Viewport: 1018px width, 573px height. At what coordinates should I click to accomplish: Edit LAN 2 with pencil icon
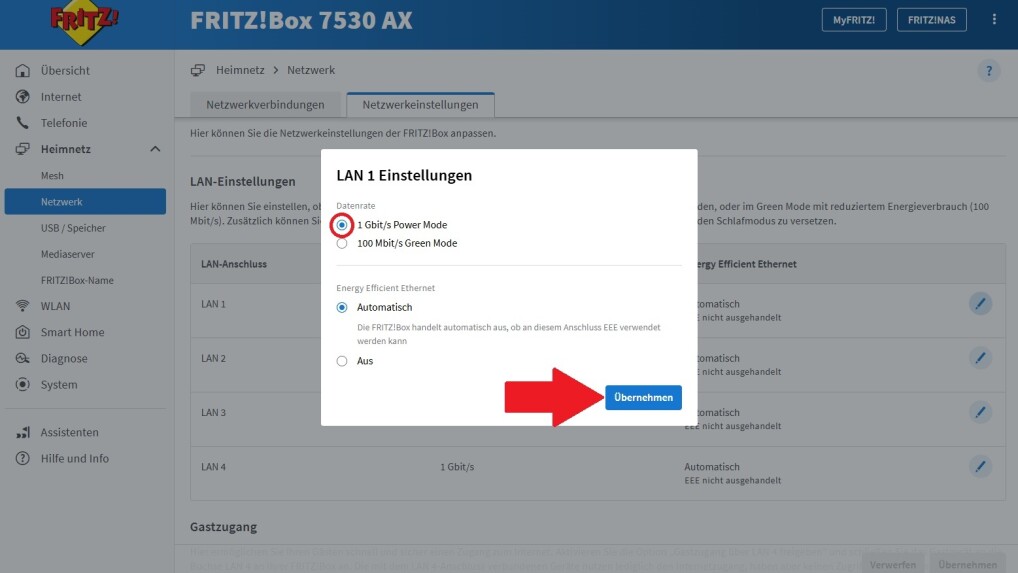click(x=980, y=358)
